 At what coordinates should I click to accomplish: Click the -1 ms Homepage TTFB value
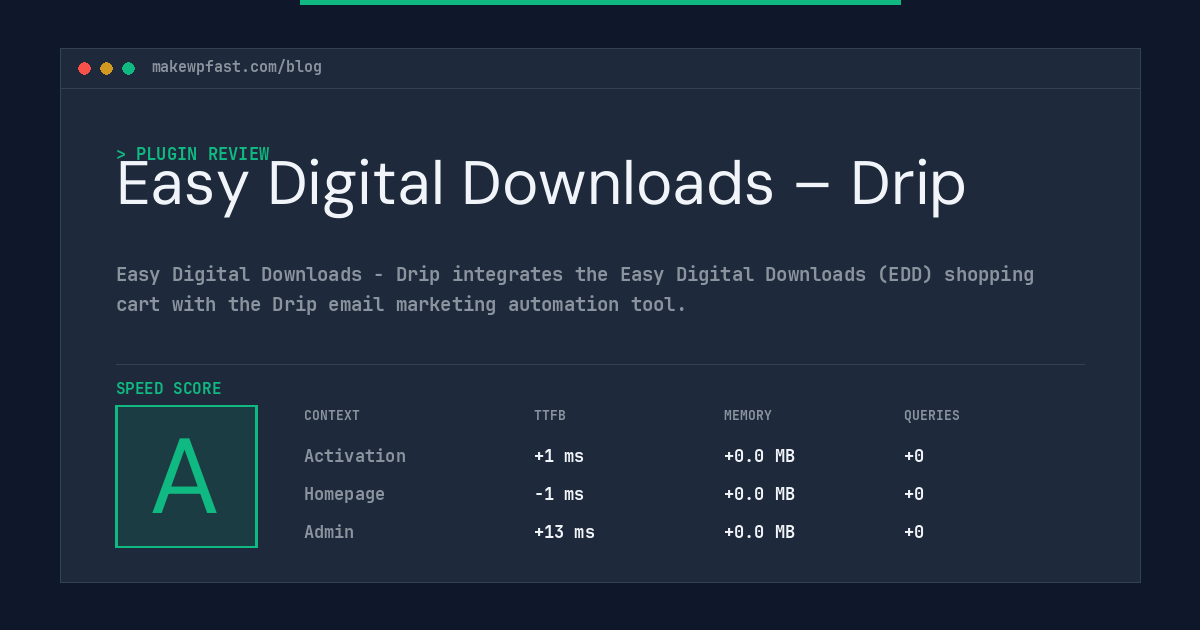[559, 494]
